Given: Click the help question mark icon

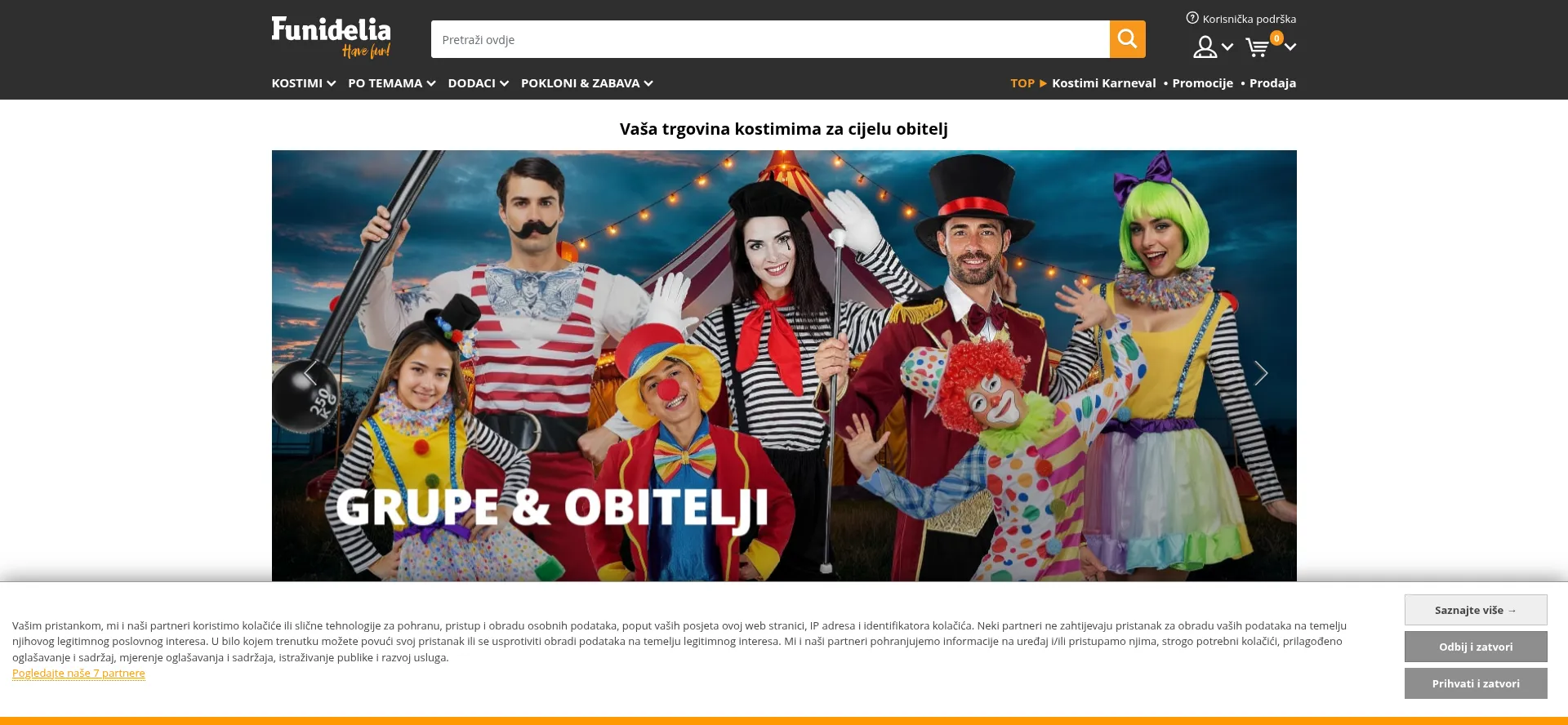Looking at the screenshot, I should (x=1192, y=18).
